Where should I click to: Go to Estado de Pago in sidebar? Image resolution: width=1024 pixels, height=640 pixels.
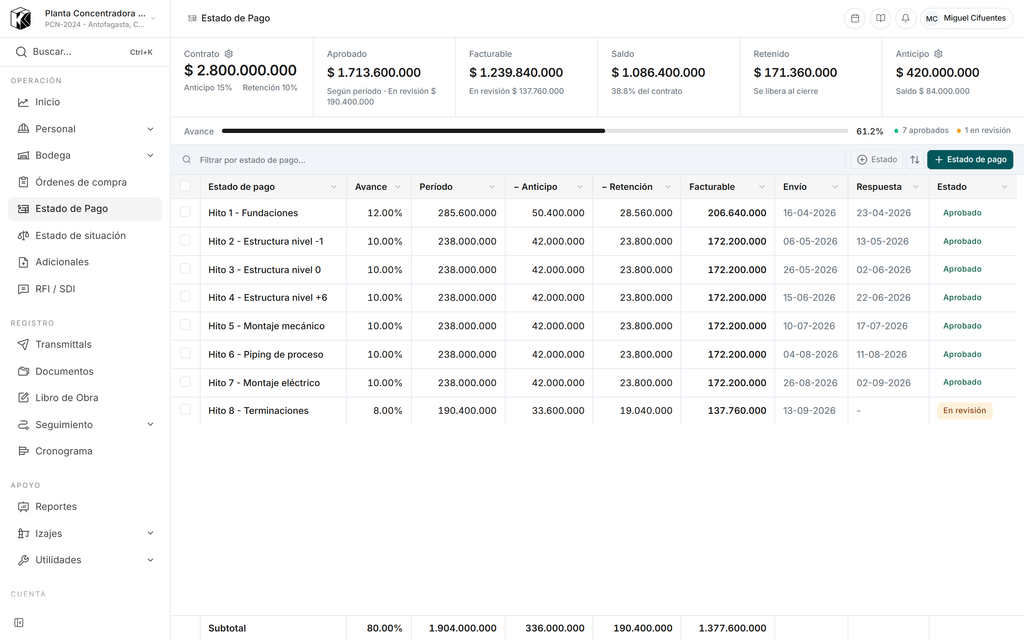tap(85, 209)
